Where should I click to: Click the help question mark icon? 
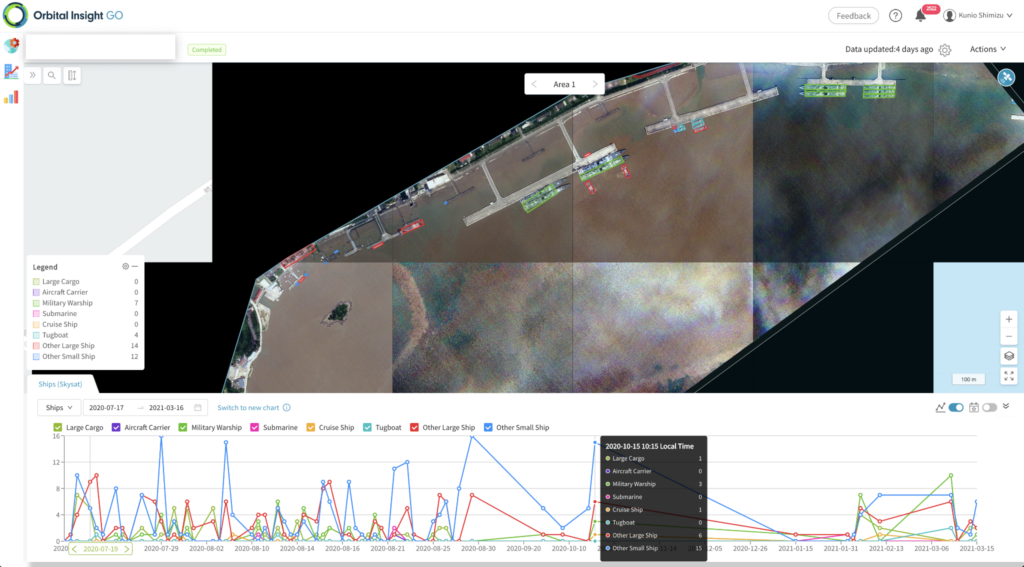(895, 16)
